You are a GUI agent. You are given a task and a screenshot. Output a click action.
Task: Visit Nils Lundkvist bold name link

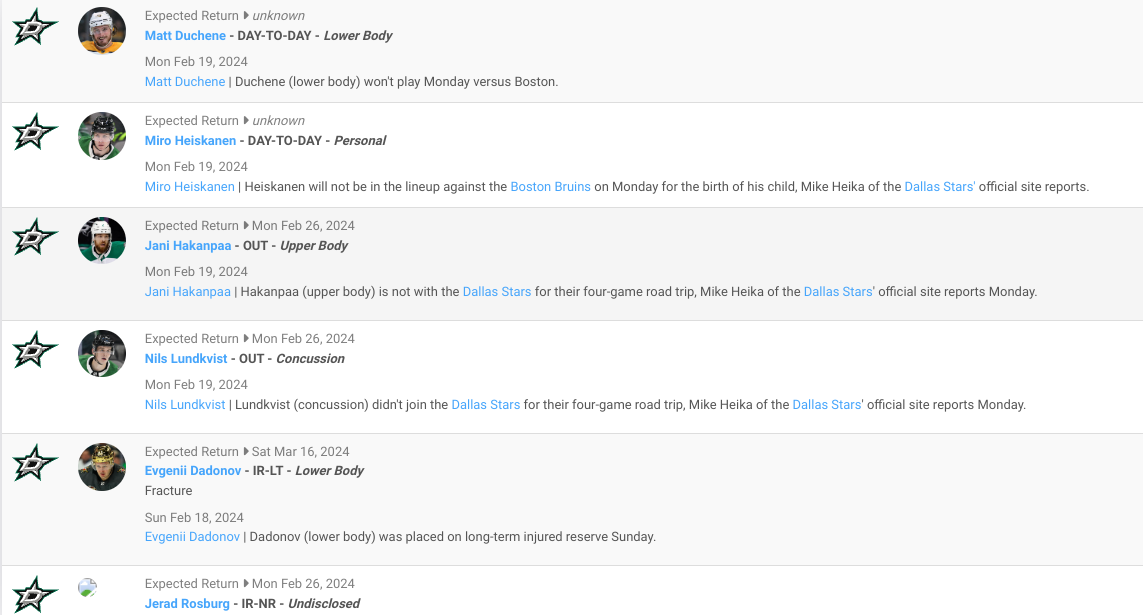coord(186,359)
